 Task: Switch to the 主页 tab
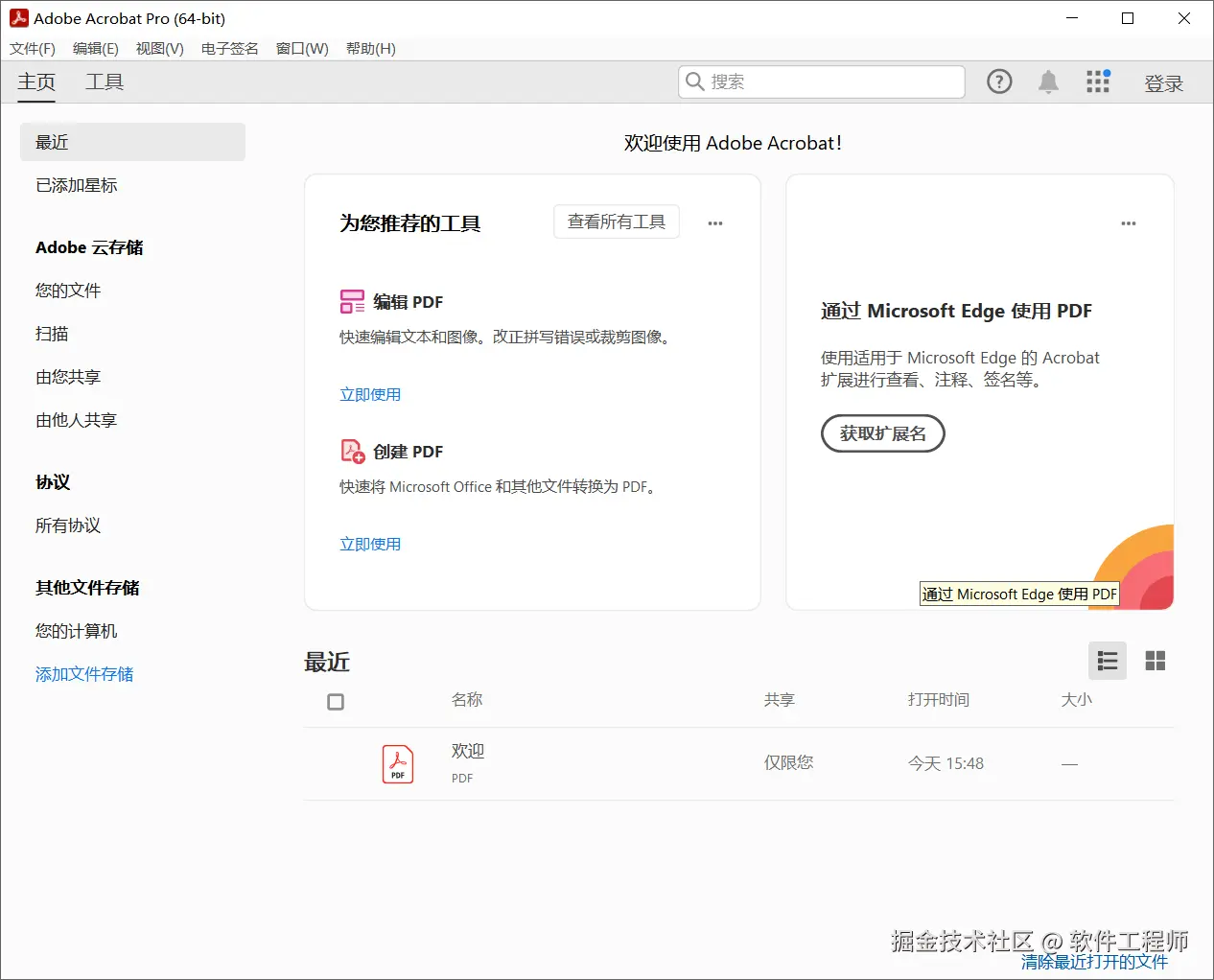[x=36, y=82]
